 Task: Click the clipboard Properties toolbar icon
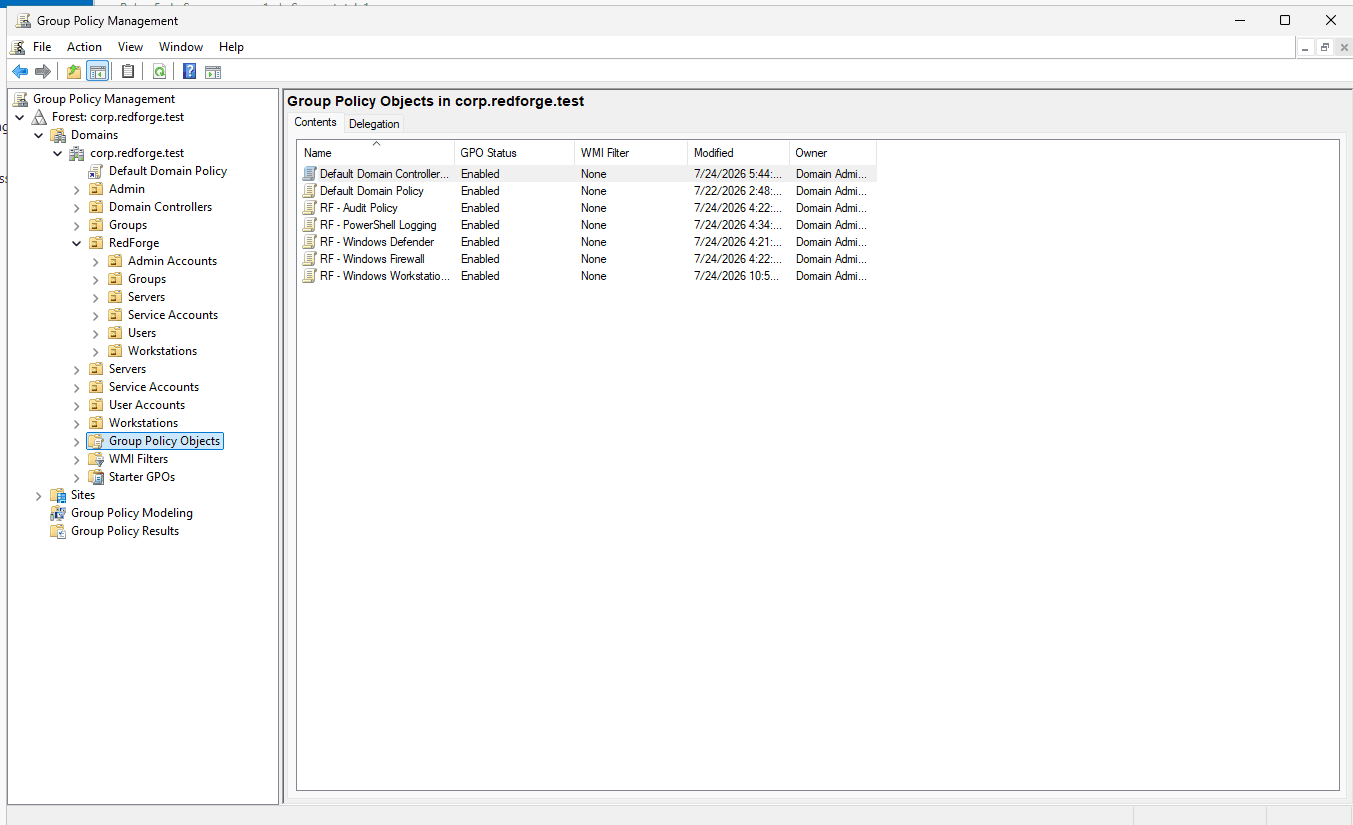pyautogui.click(x=128, y=71)
